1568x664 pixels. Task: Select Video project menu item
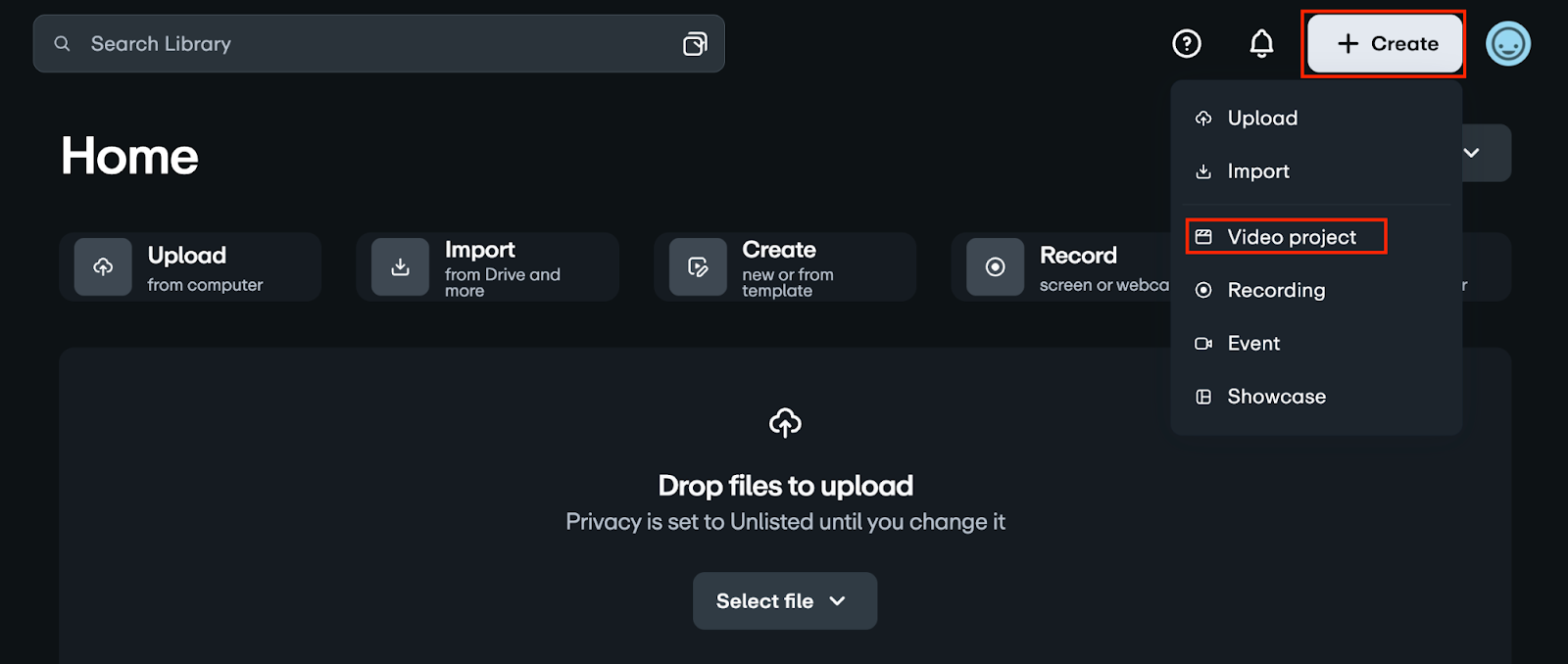1291,237
